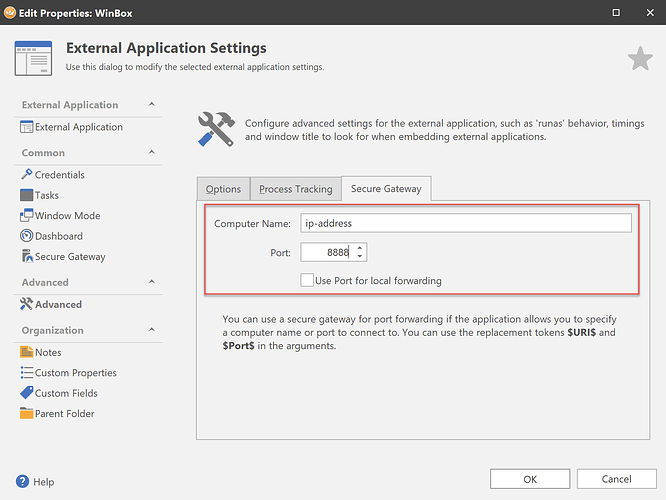Select Custom Properties in sidebar
The image size is (666, 500).
click(75, 373)
